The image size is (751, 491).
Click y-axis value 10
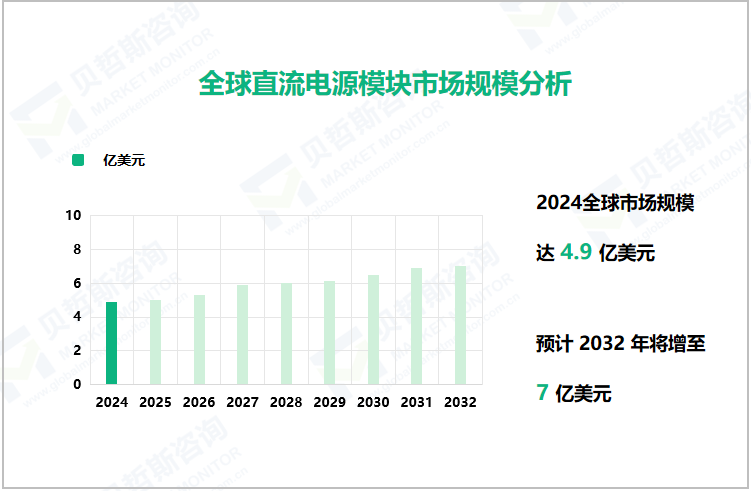point(73,216)
